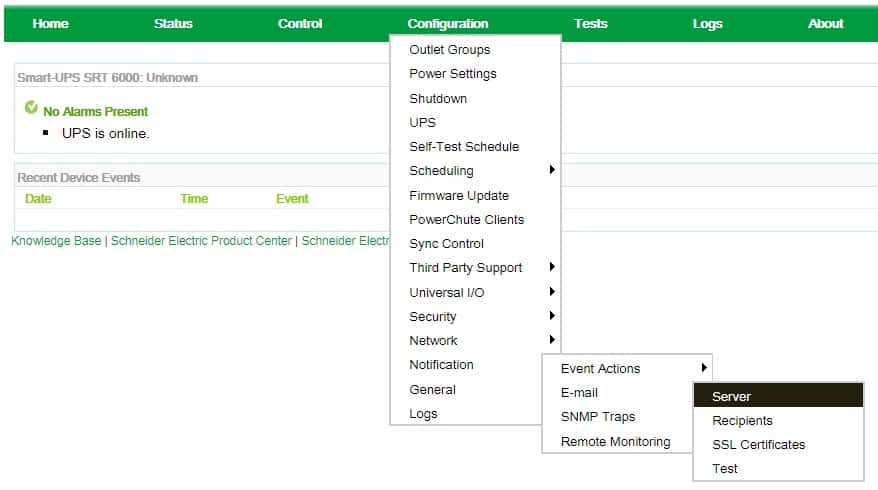This screenshot has width=878, height=490.
Task: Open the Home tab
Action: pos(50,24)
